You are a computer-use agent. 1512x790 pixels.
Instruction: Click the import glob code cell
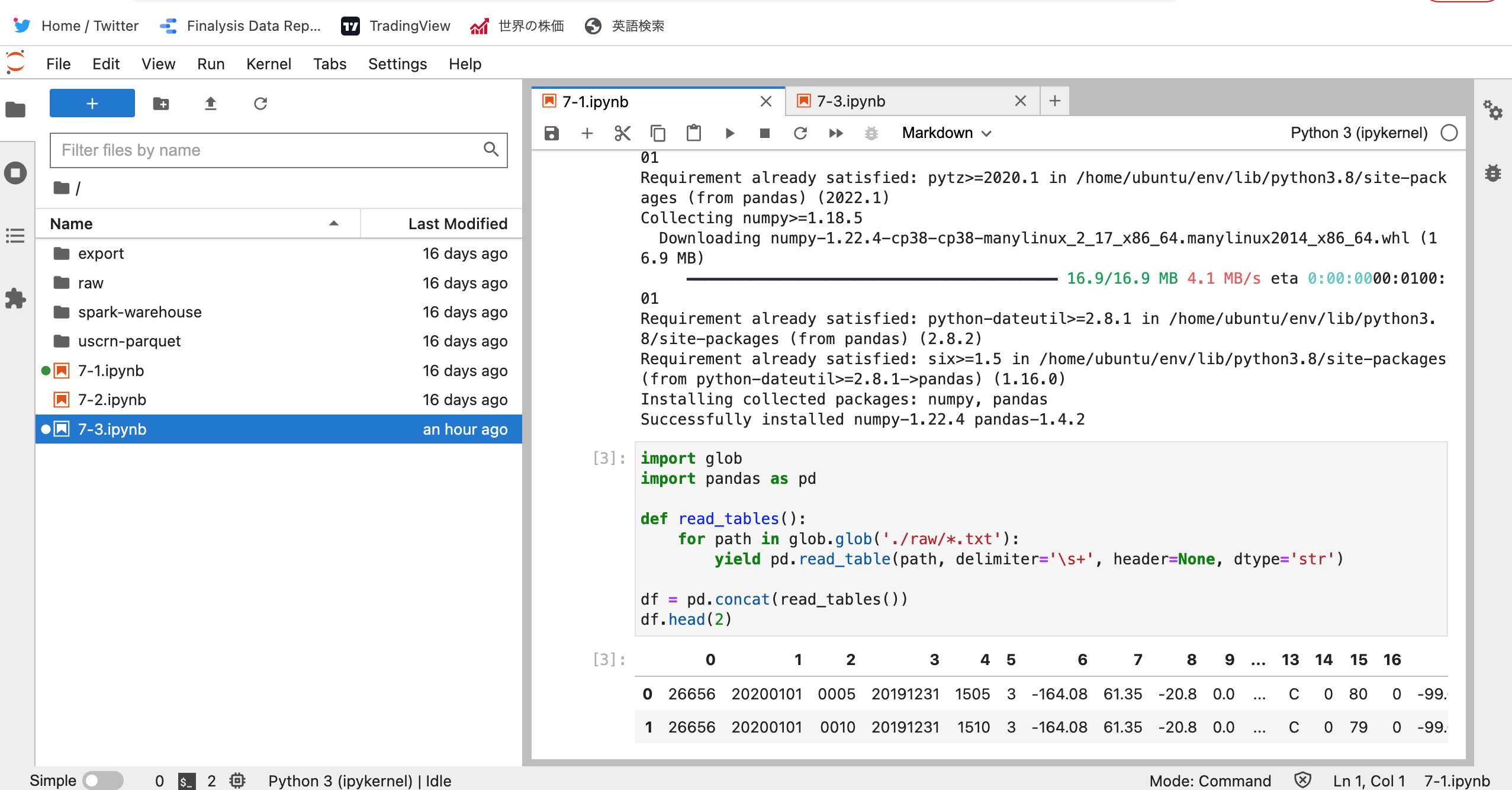(1041, 538)
